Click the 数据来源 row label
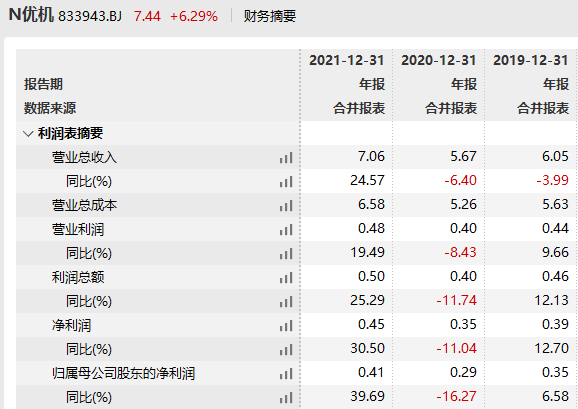 pyautogui.click(x=50, y=108)
